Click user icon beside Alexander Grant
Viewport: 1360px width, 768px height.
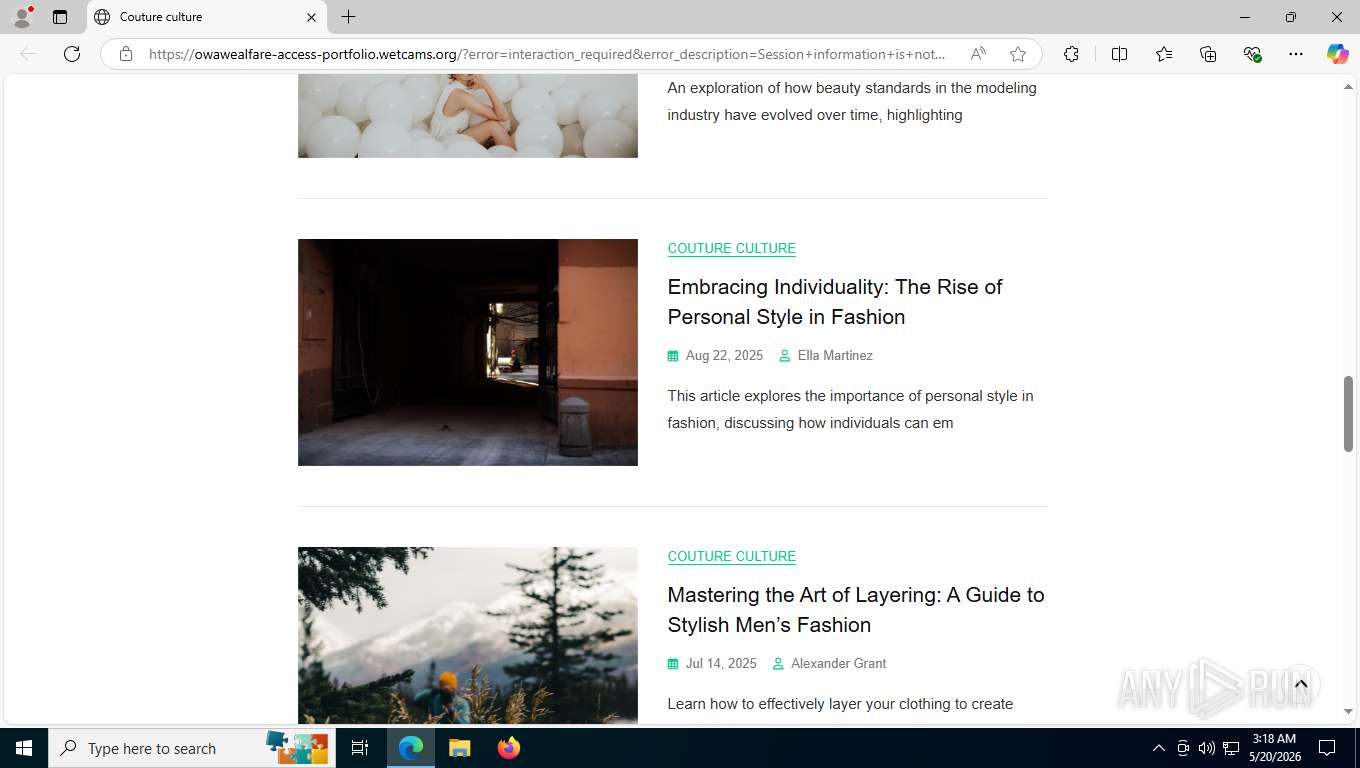click(778, 663)
